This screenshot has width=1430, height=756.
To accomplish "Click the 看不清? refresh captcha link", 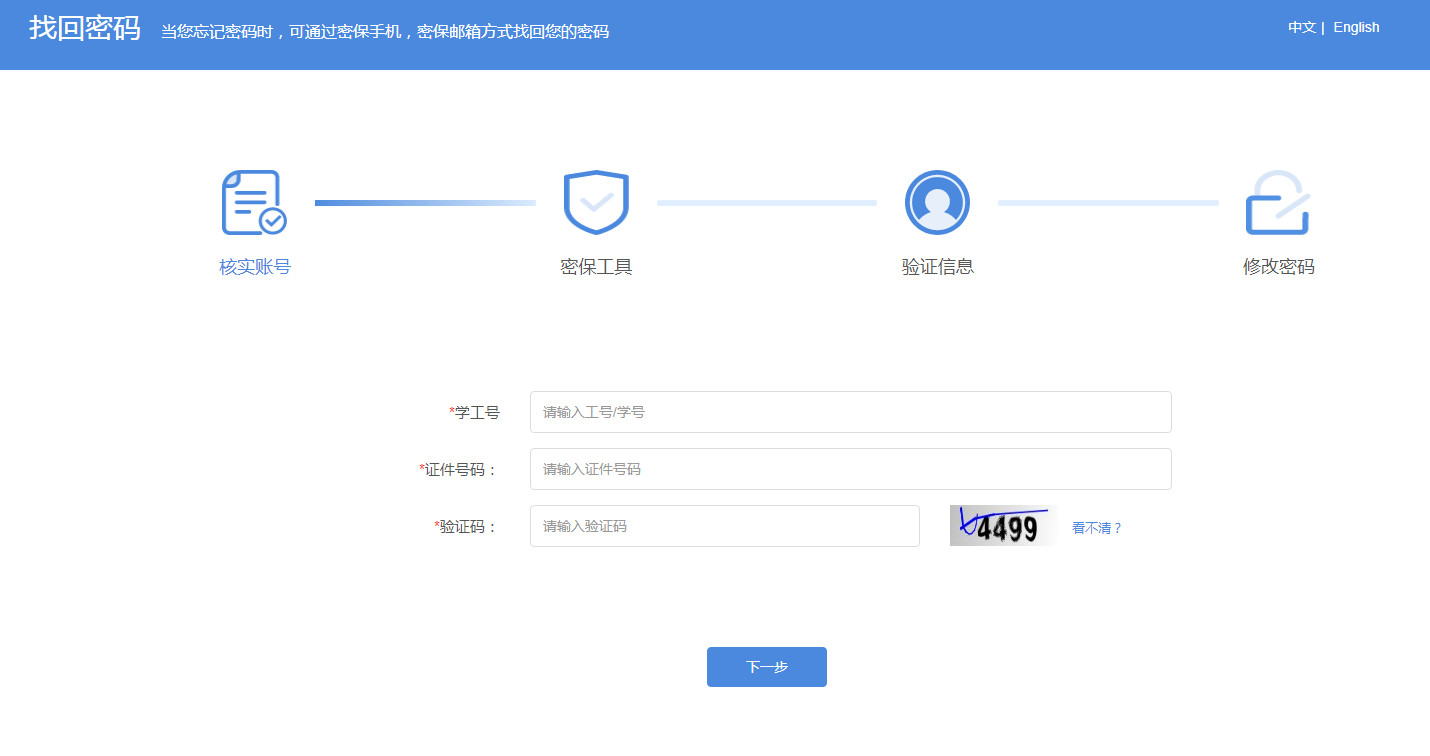I will tap(1097, 528).
